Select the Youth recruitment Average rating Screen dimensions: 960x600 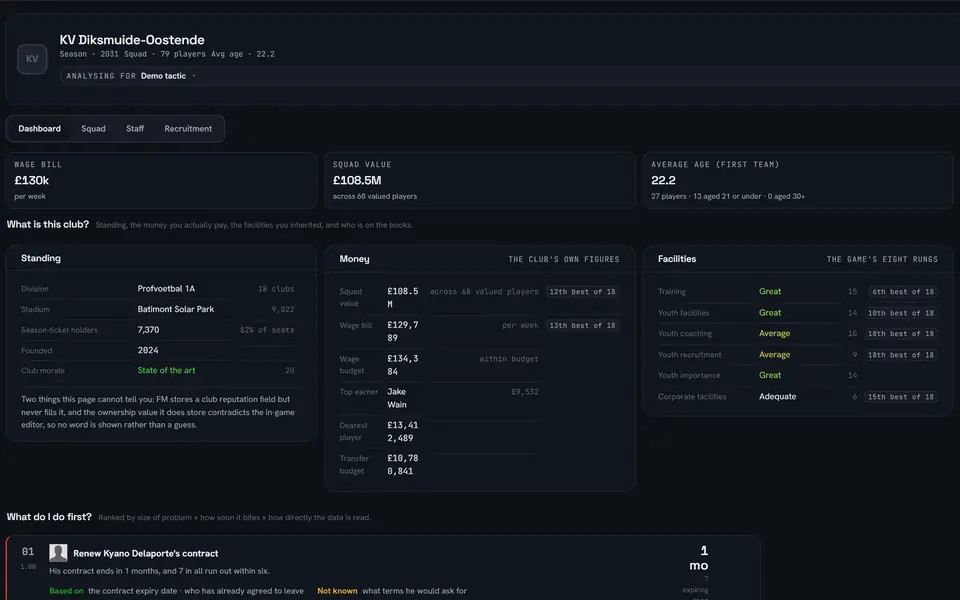click(774, 355)
